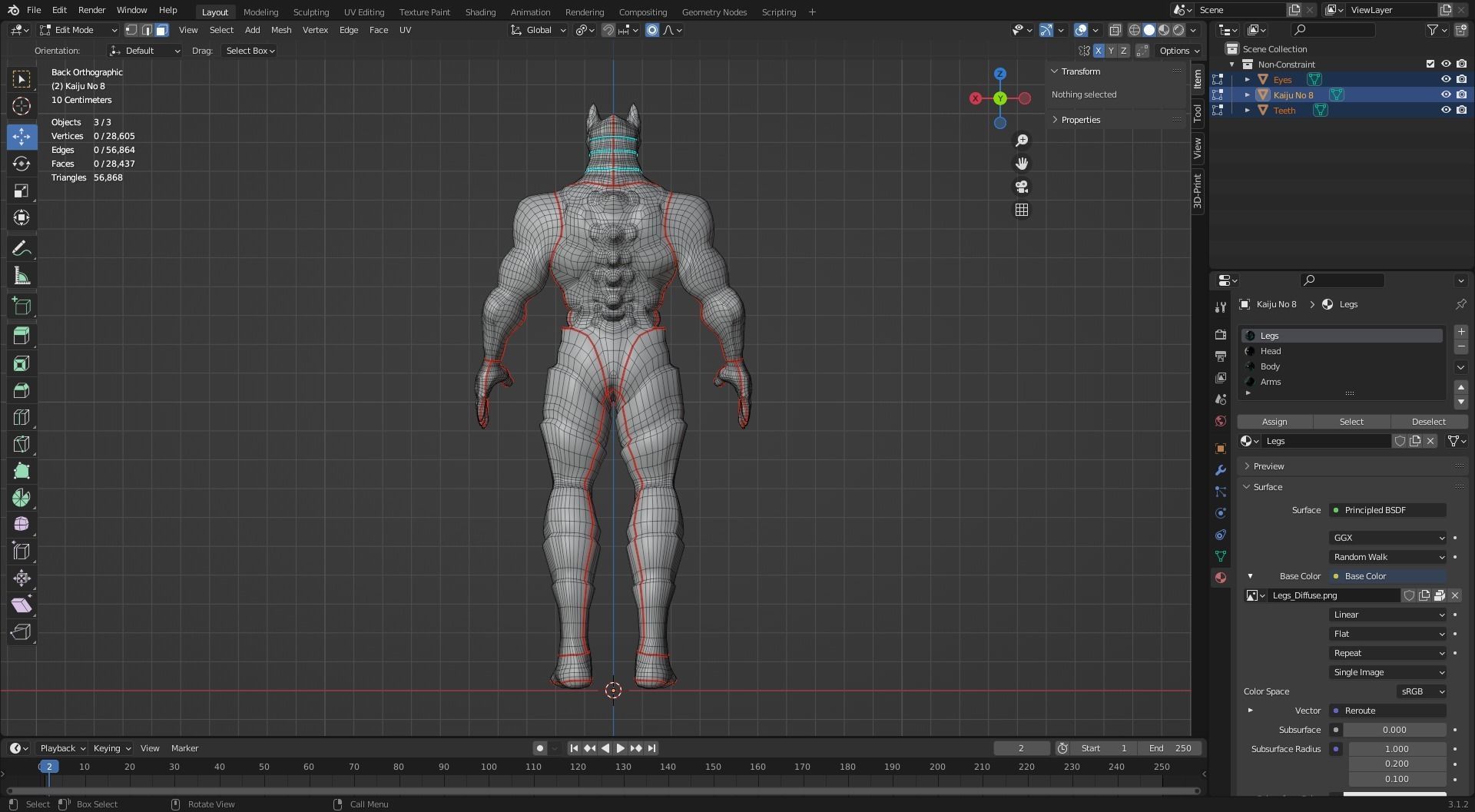
Task: Open the 3D-Print sidebar tab
Action: coord(1198,191)
